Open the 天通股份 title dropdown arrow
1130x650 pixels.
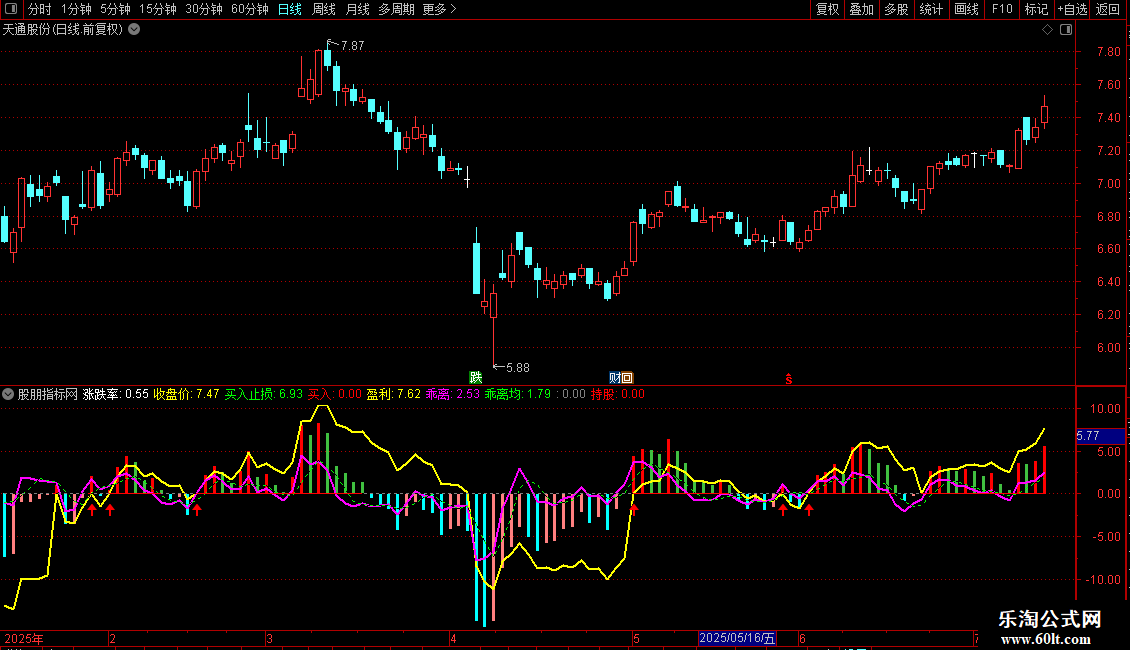pos(134,30)
